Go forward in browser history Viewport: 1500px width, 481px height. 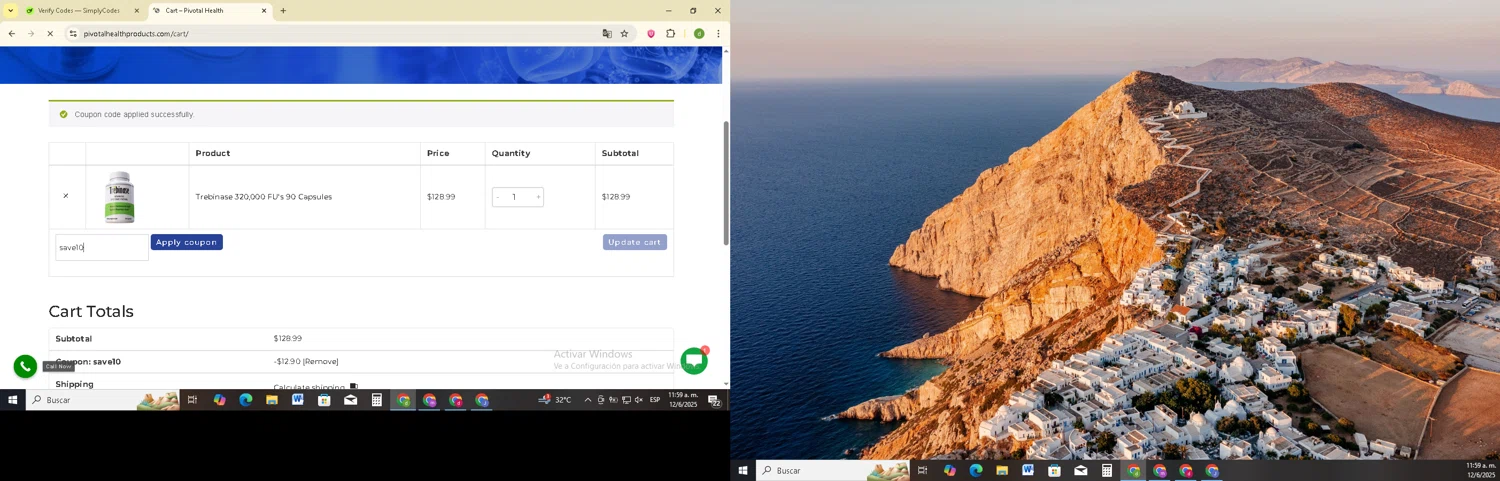pyautogui.click(x=30, y=34)
